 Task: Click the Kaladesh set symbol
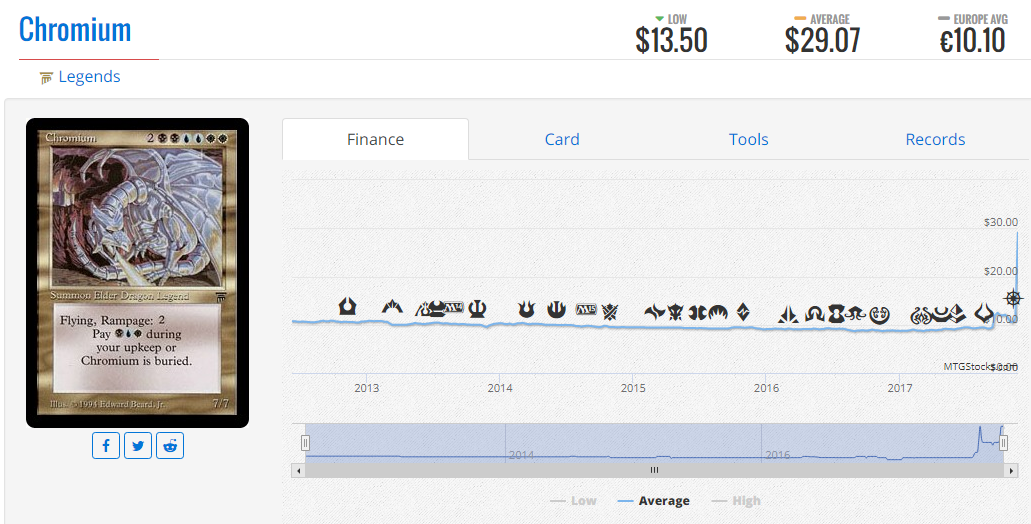[x=880, y=316]
